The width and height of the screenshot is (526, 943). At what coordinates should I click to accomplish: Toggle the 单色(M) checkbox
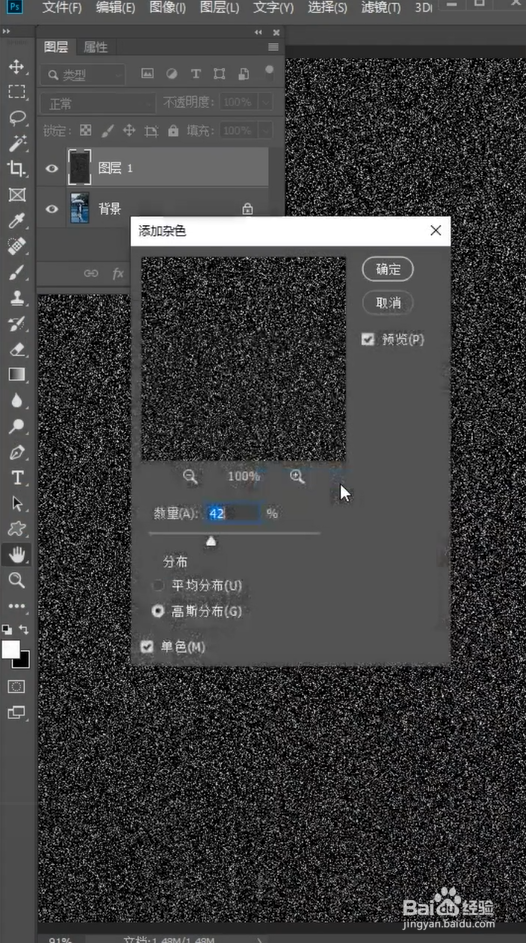[147, 647]
